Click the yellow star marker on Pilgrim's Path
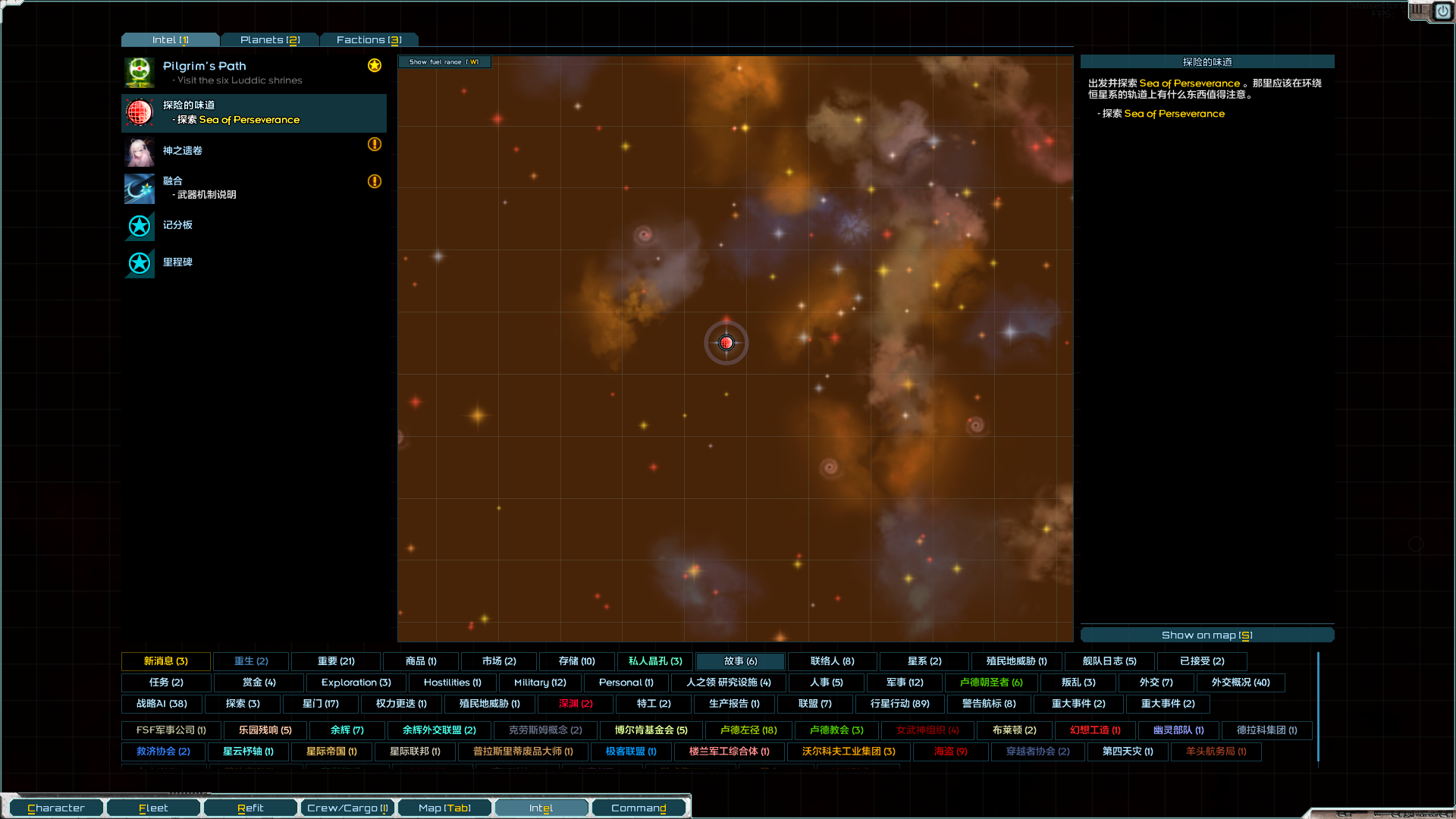This screenshot has height=819, width=1456. coord(375,65)
